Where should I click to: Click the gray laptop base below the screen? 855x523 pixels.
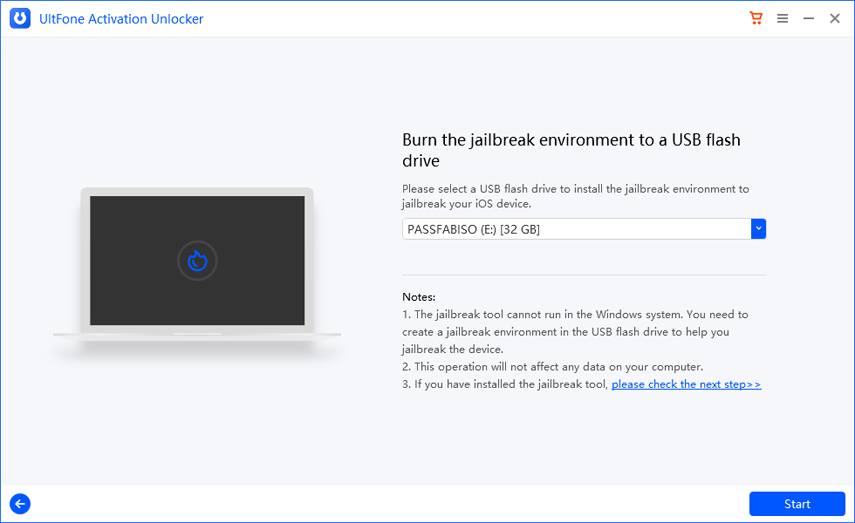(x=197, y=334)
